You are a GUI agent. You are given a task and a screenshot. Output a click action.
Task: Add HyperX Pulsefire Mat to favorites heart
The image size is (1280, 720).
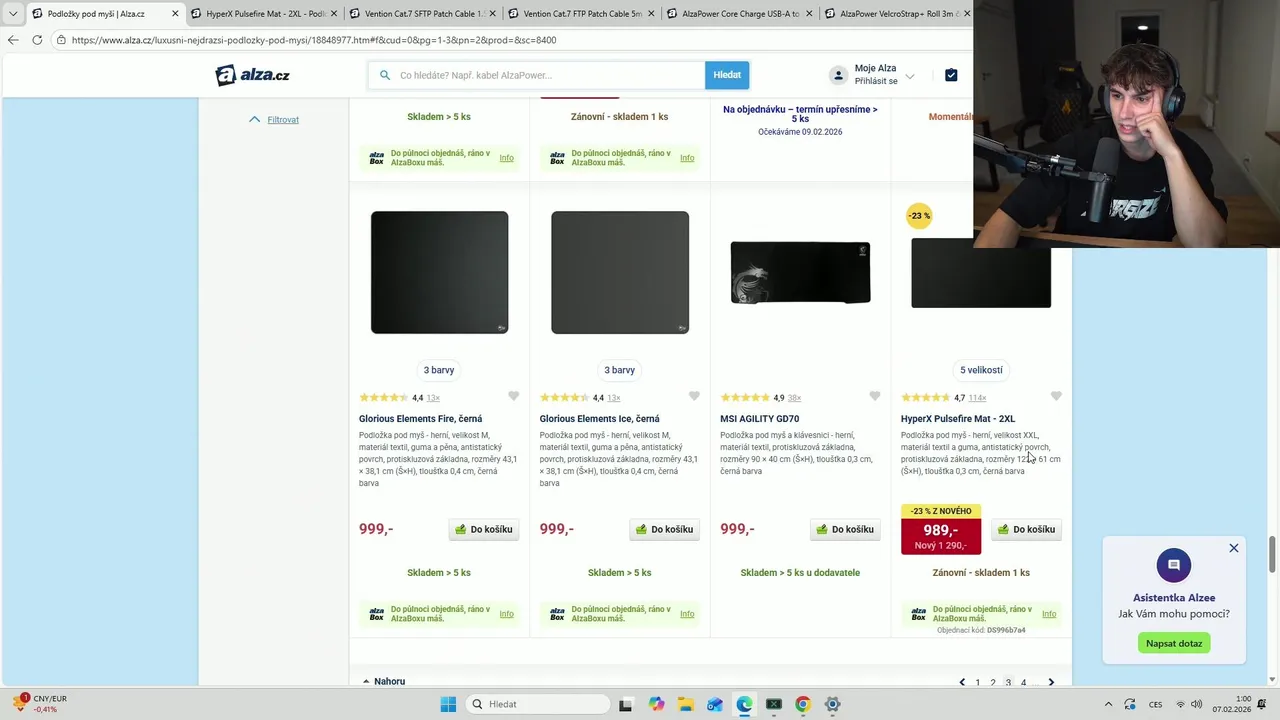pyautogui.click(x=1056, y=396)
